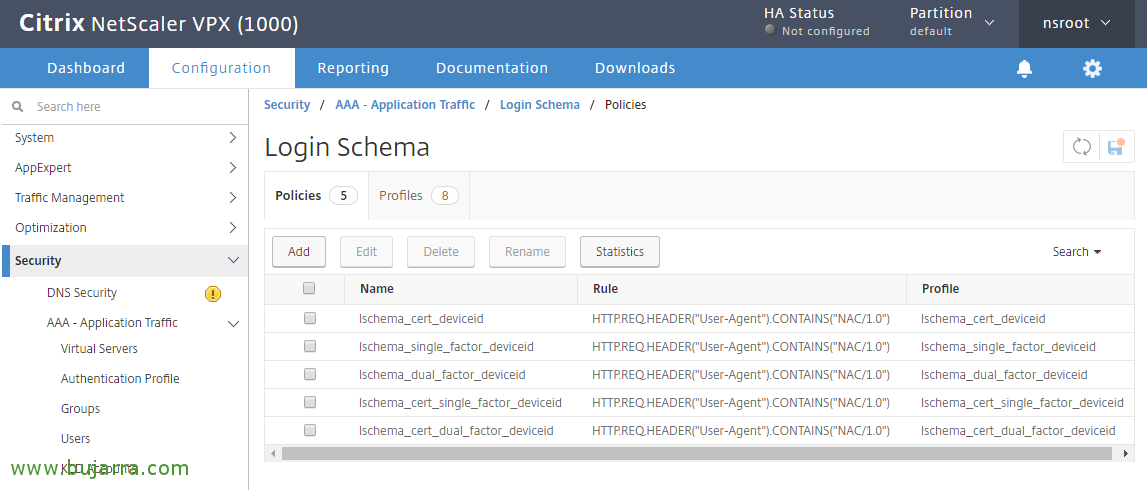Toggle the select-all checkbox in table header
This screenshot has height=490, width=1147.
(x=309, y=288)
